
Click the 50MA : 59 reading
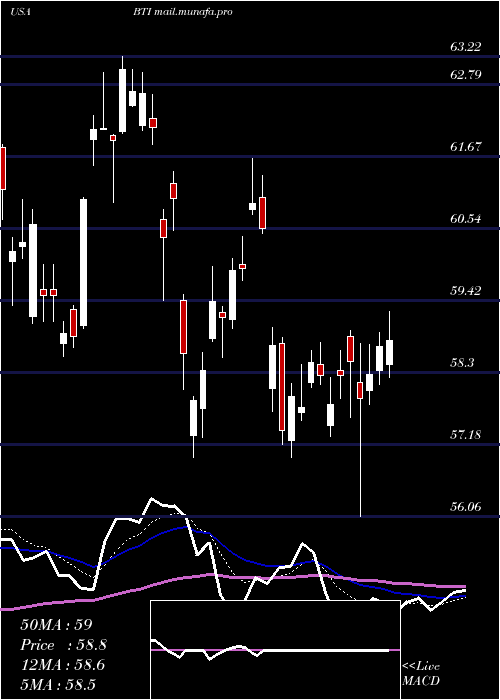click(56, 625)
